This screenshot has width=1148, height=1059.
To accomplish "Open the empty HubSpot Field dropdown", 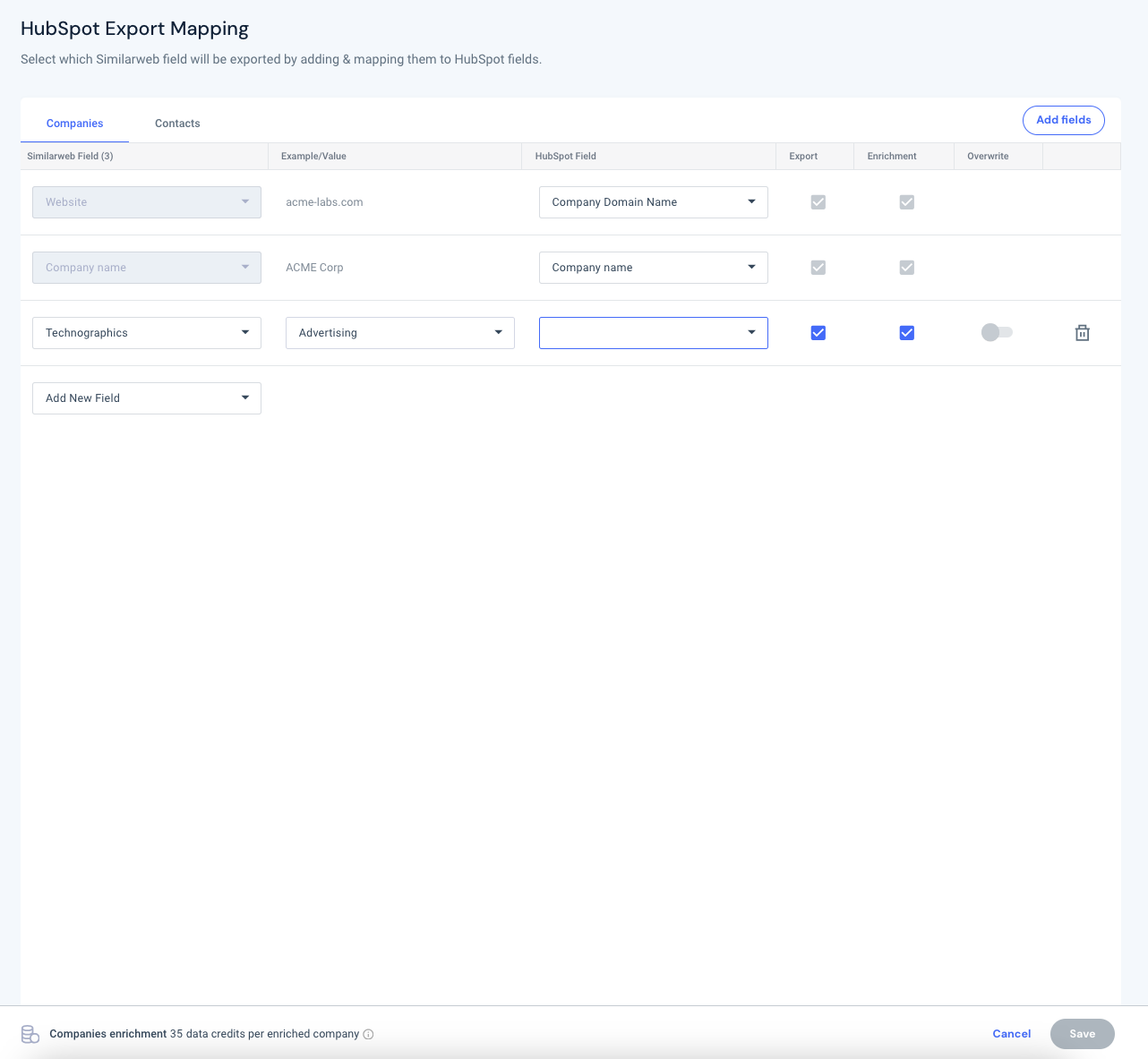I will click(654, 333).
